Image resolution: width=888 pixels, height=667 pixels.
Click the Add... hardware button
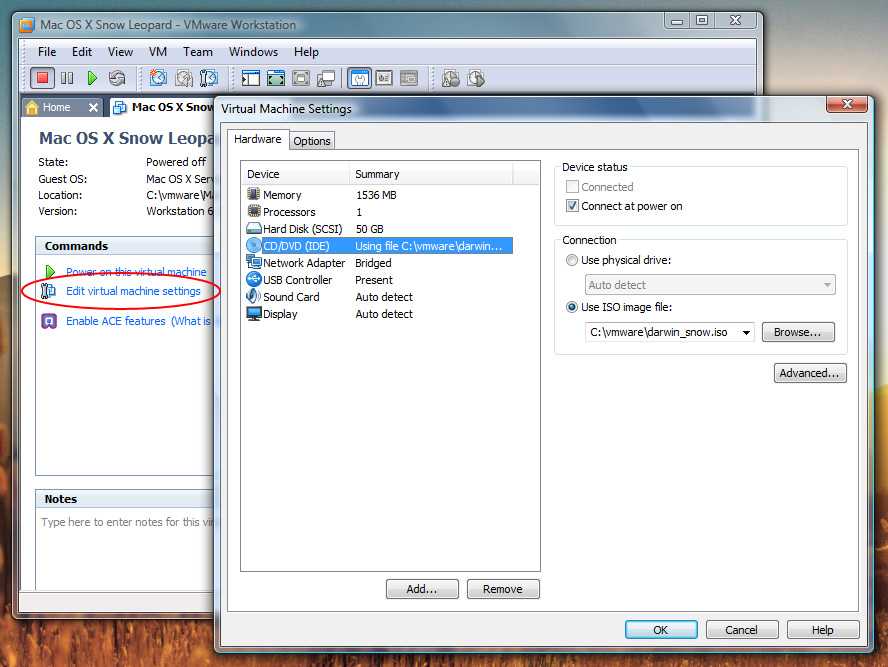click(422, 589)
